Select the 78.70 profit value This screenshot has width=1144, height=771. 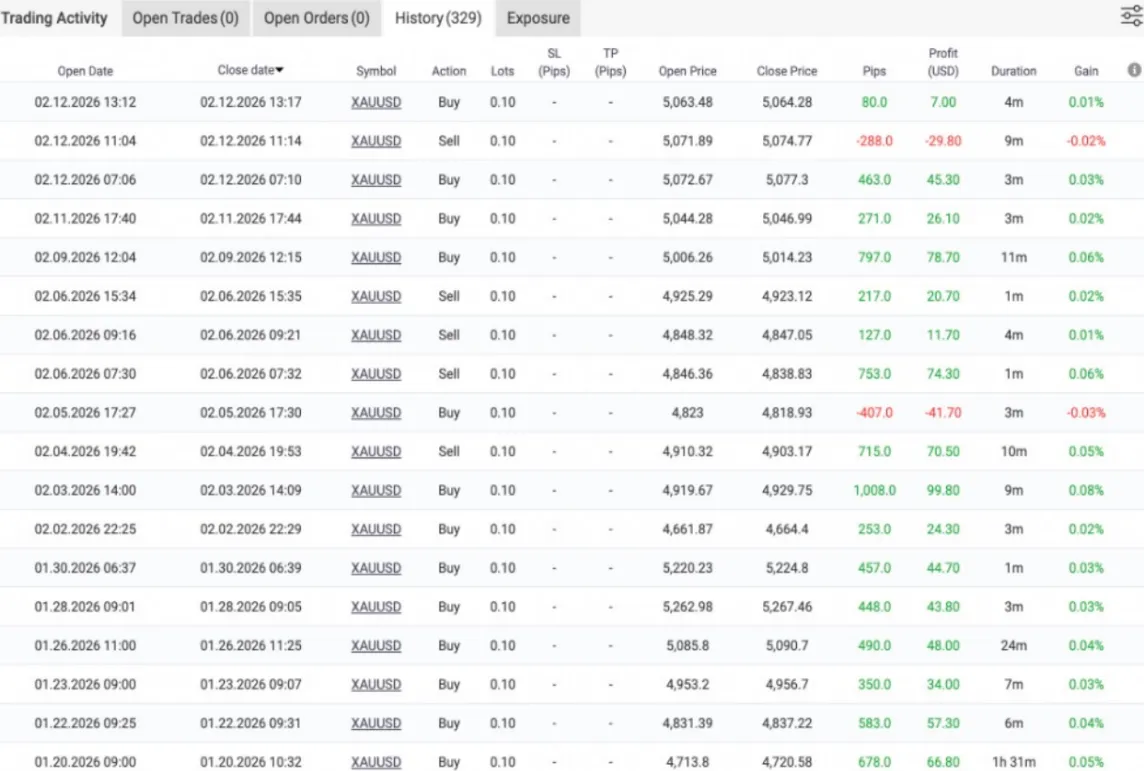(943, 257)
